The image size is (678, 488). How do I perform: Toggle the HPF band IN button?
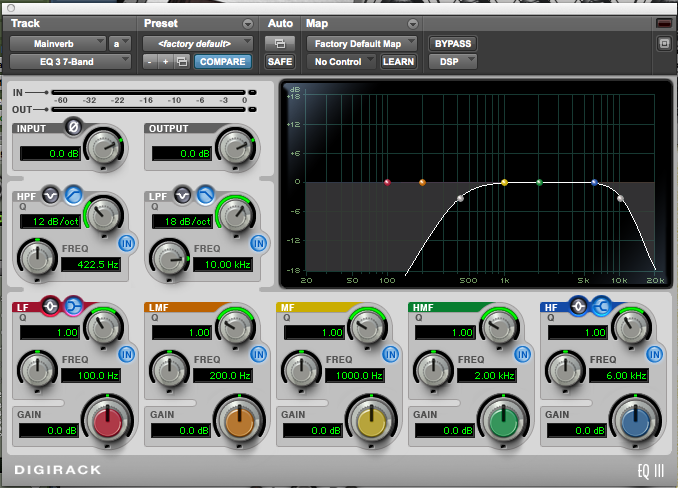[x=127, y=243]
